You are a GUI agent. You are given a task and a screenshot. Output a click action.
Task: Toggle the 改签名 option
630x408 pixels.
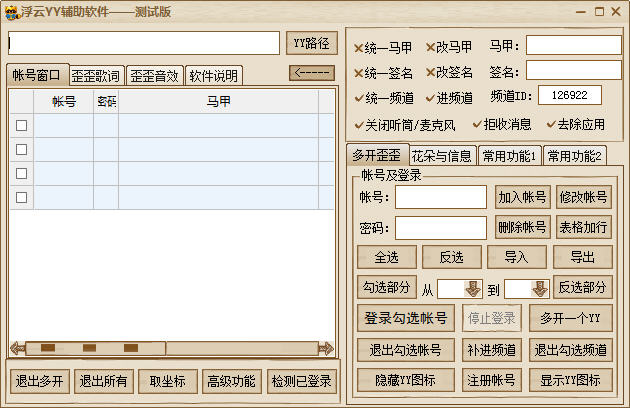click(x=430, y=72)
